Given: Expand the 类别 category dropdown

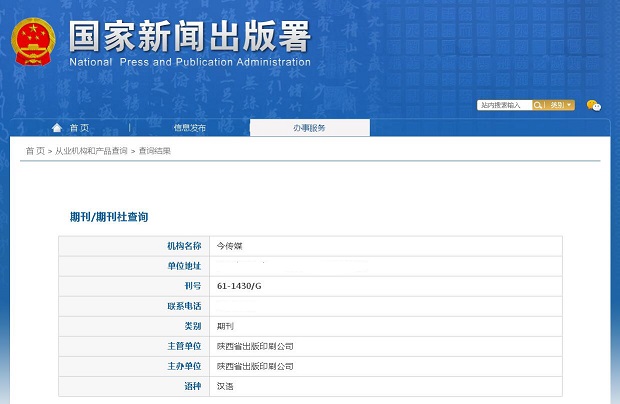Looking at the screenshot, I should point(561,105).
